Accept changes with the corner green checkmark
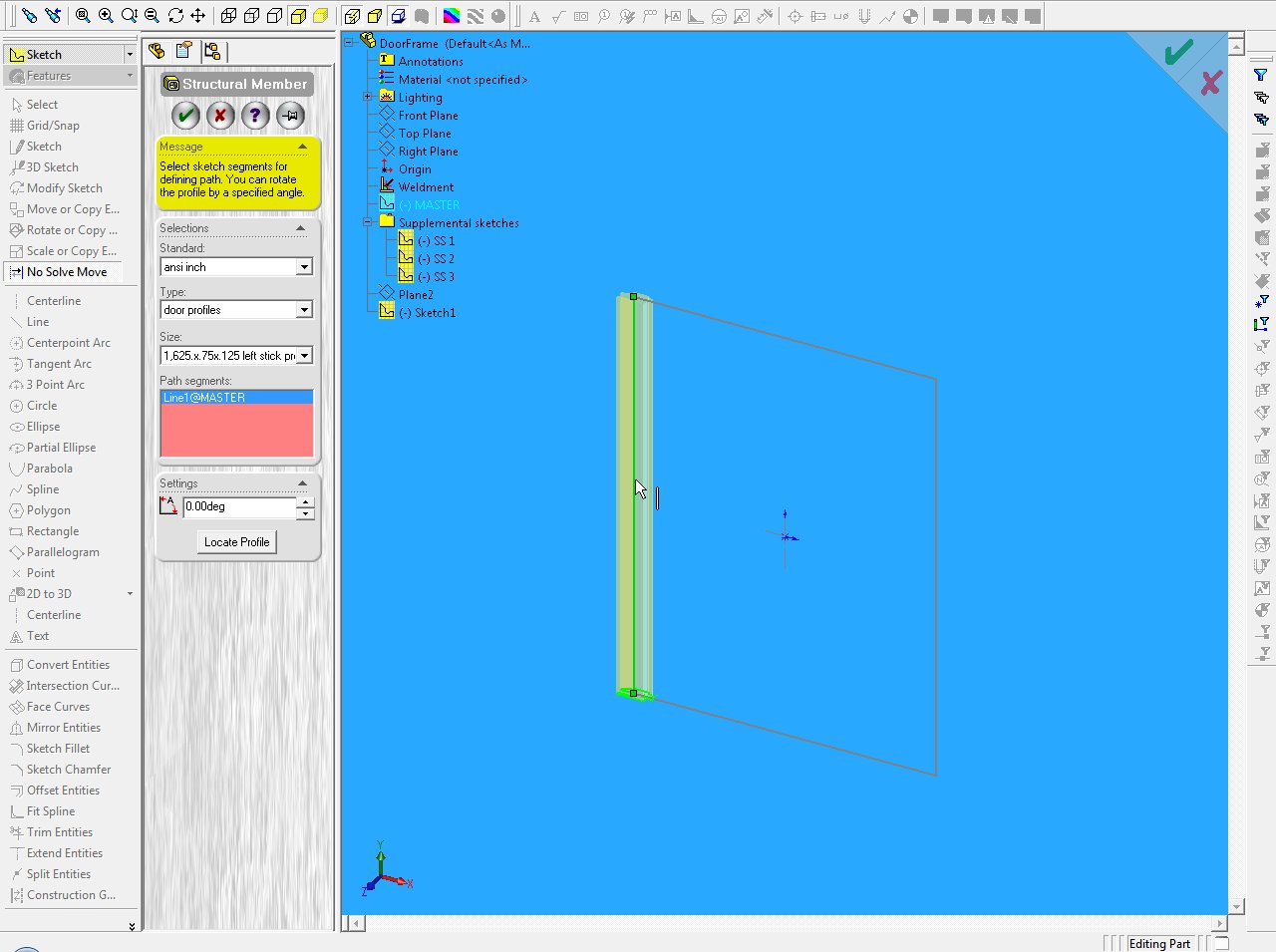This screenshot has width=1276, height=952. click(1179, 53)
